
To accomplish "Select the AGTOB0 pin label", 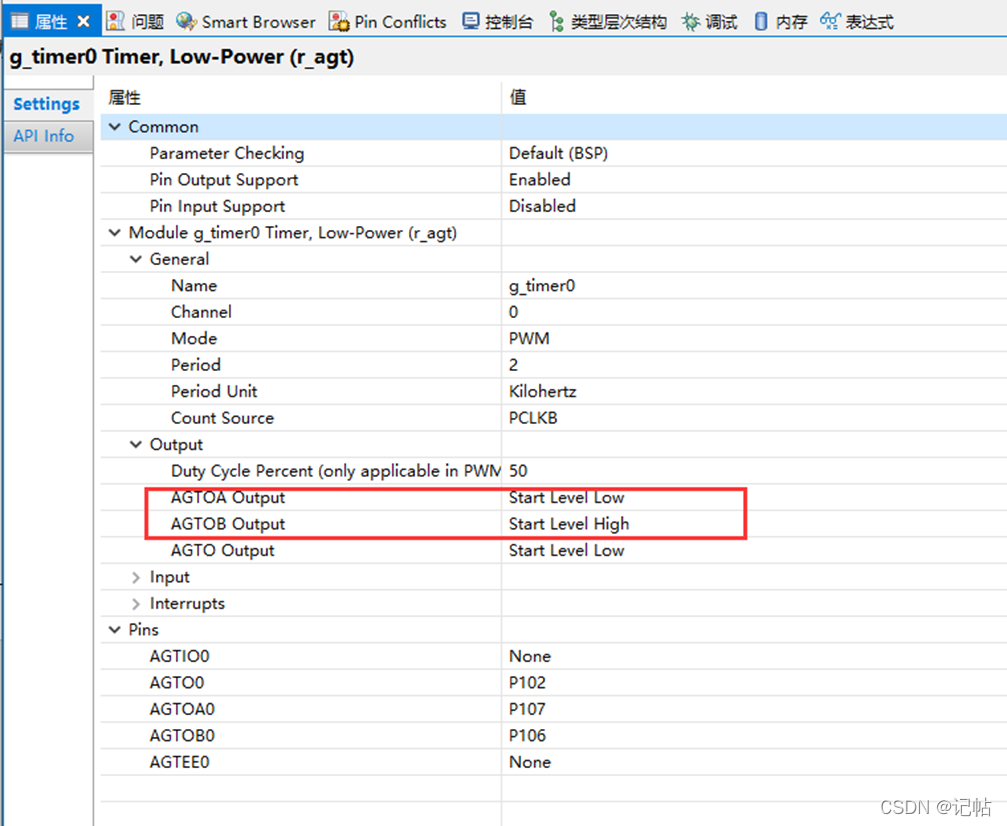I will [x=182, y=735].
